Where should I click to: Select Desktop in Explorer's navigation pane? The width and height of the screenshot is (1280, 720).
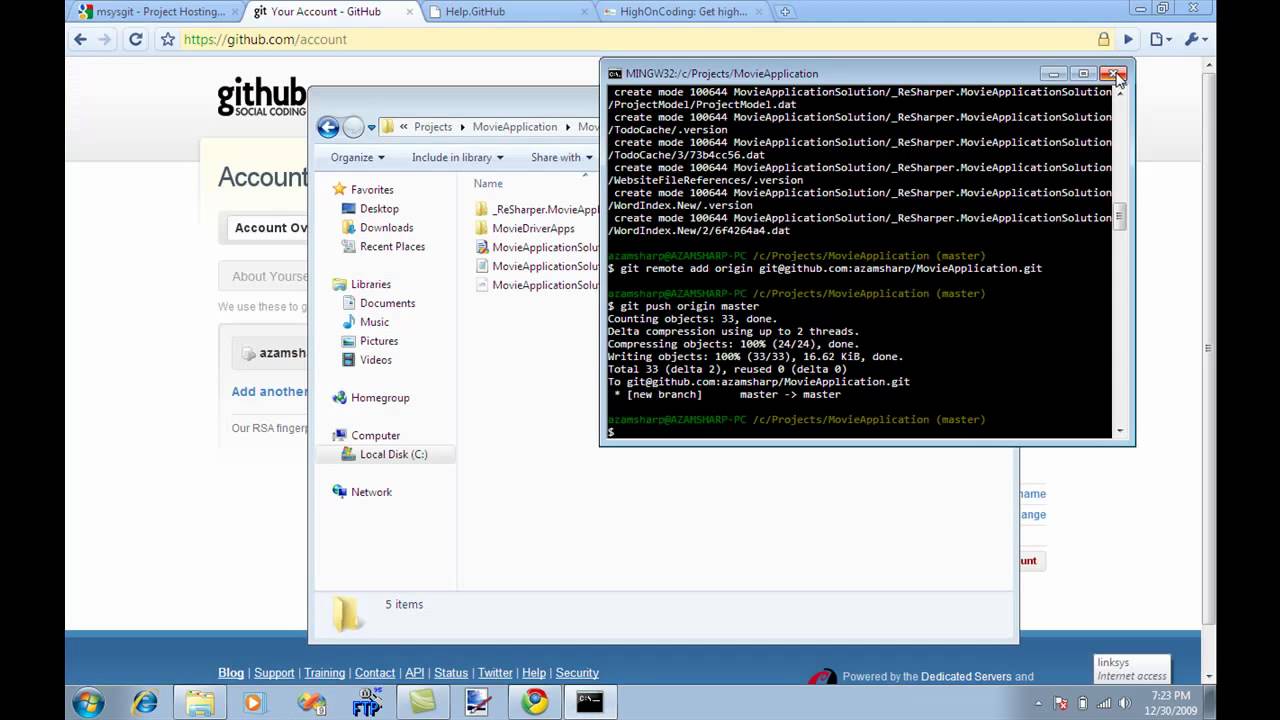pyautogui.click(x=379, y=209)
